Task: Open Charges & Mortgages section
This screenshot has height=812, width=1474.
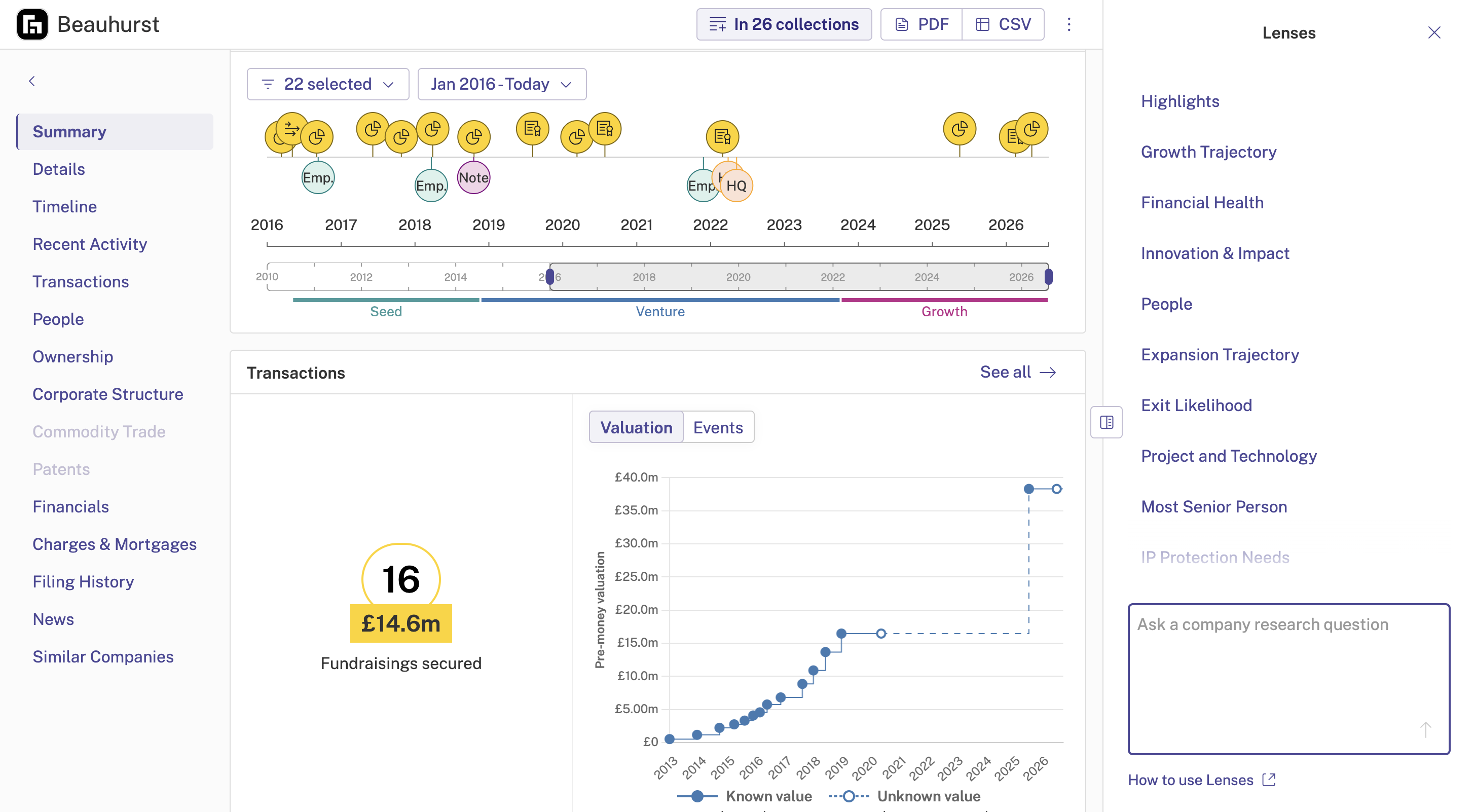Action: [x=115, y=544]
